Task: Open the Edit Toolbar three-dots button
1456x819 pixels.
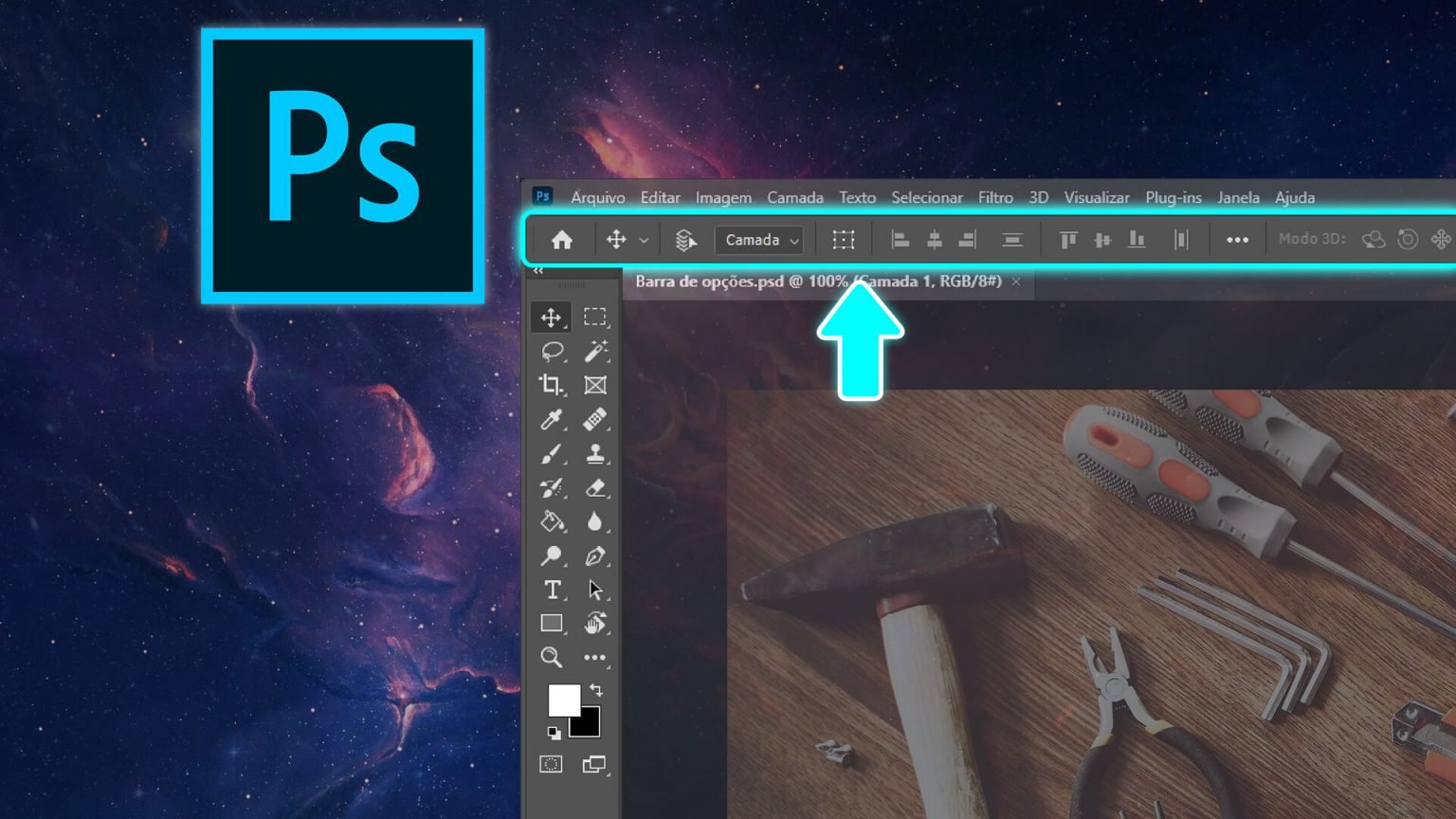Action: click(594, 657)
